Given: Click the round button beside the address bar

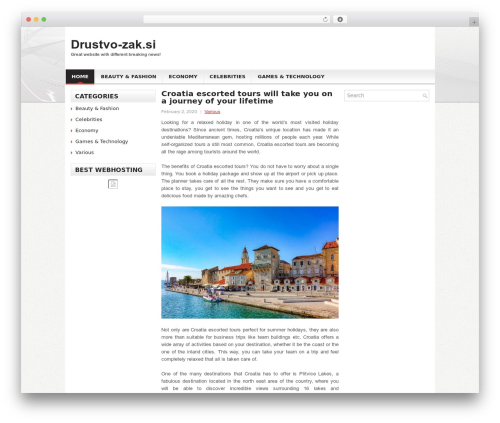Looking at the screenshot, I should 340,19.
